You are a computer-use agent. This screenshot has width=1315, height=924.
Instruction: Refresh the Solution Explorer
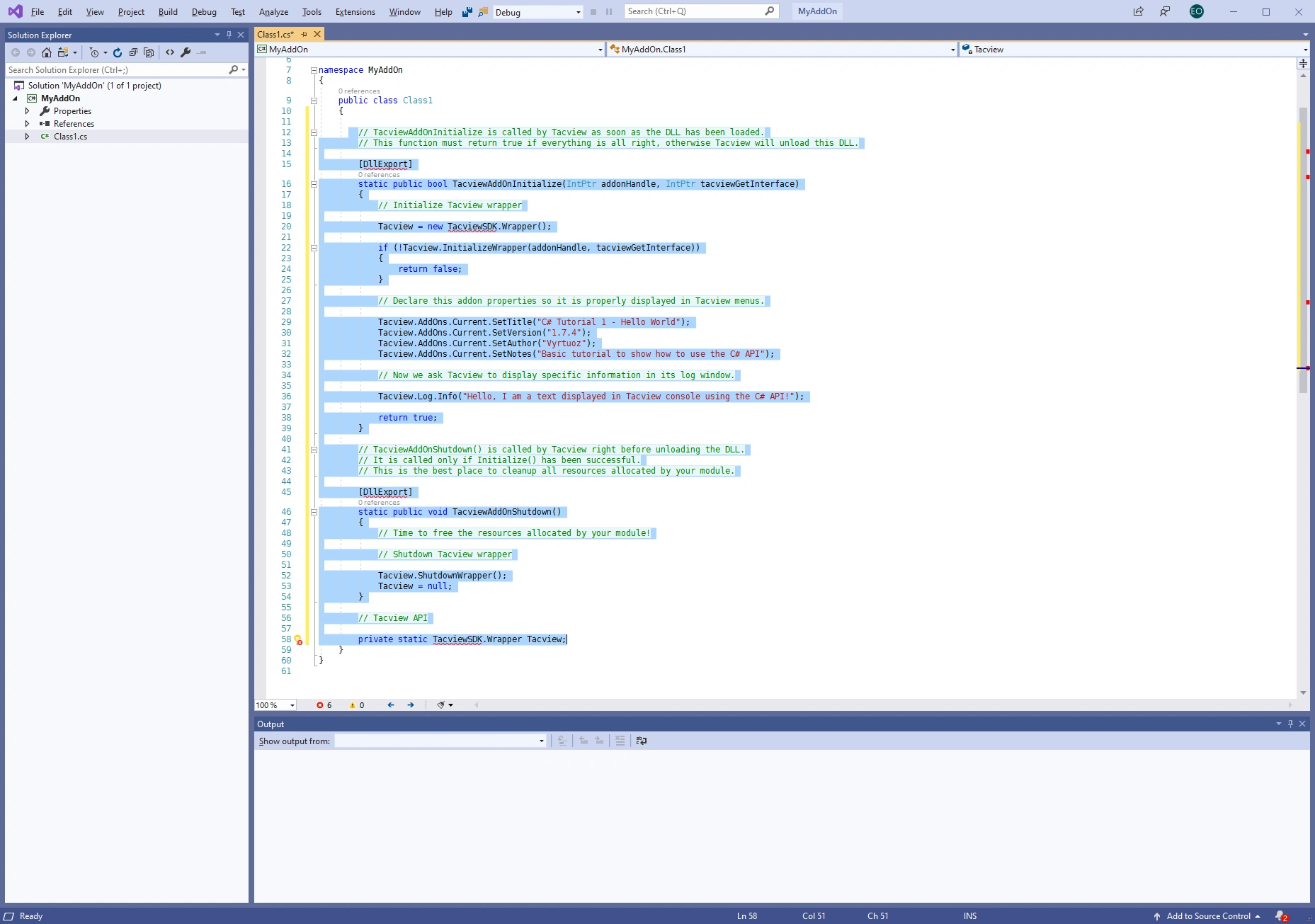[118, 52]
